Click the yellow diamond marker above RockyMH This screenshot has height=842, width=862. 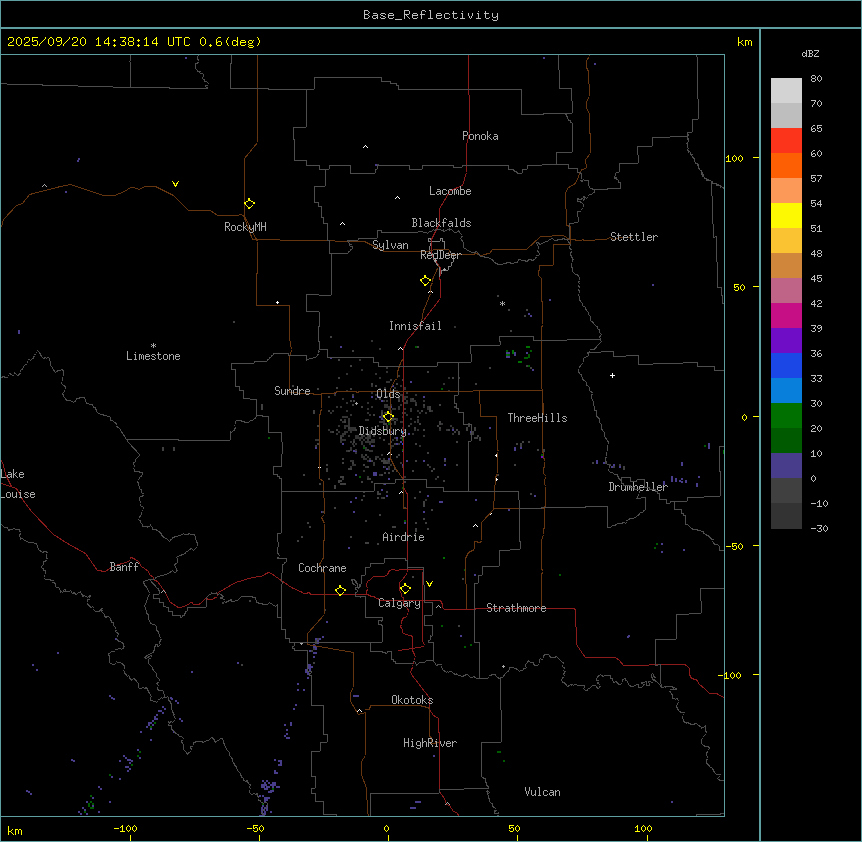[249, 203]
